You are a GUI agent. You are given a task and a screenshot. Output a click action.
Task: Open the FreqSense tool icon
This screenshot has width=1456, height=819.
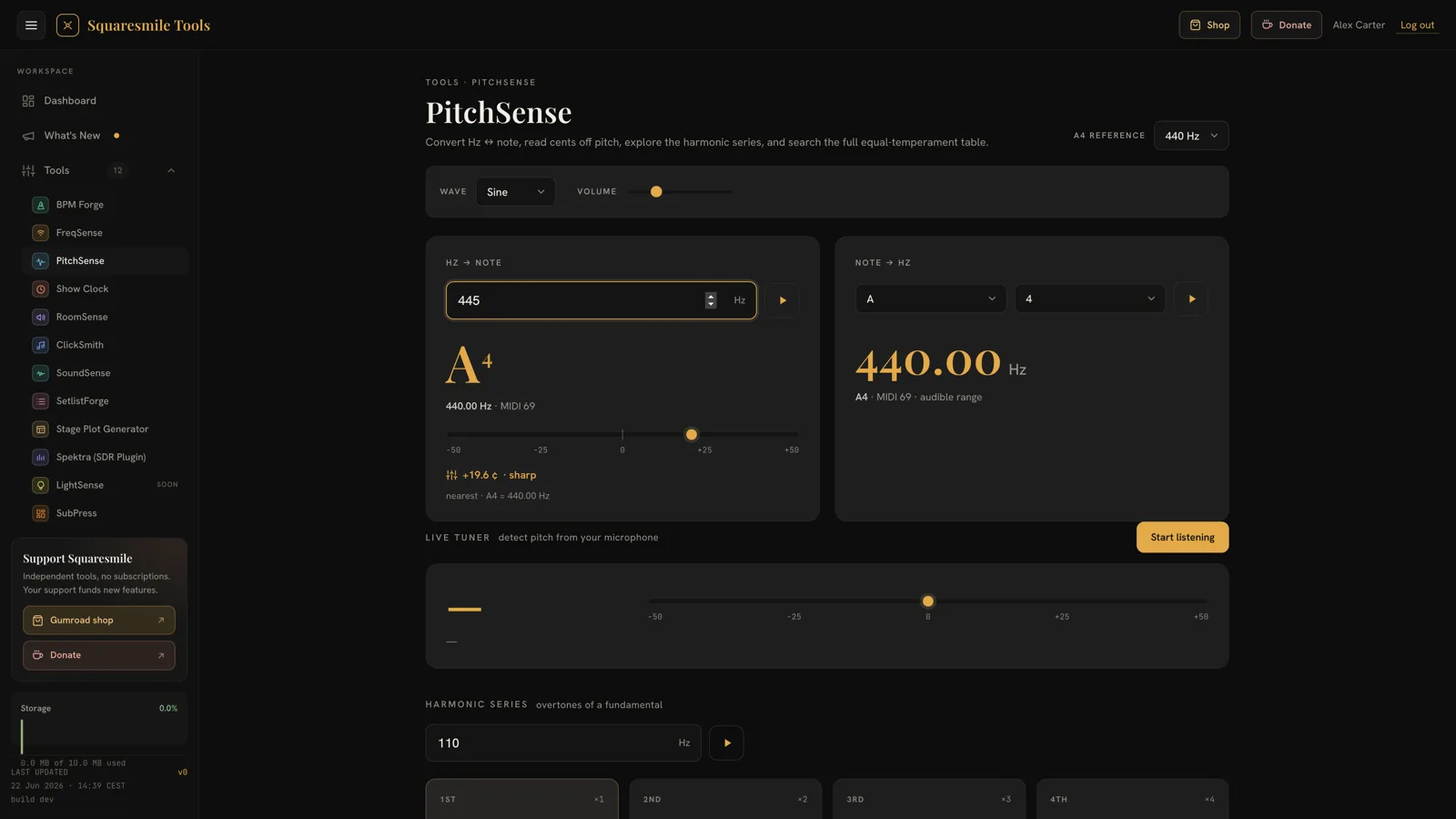40,233
